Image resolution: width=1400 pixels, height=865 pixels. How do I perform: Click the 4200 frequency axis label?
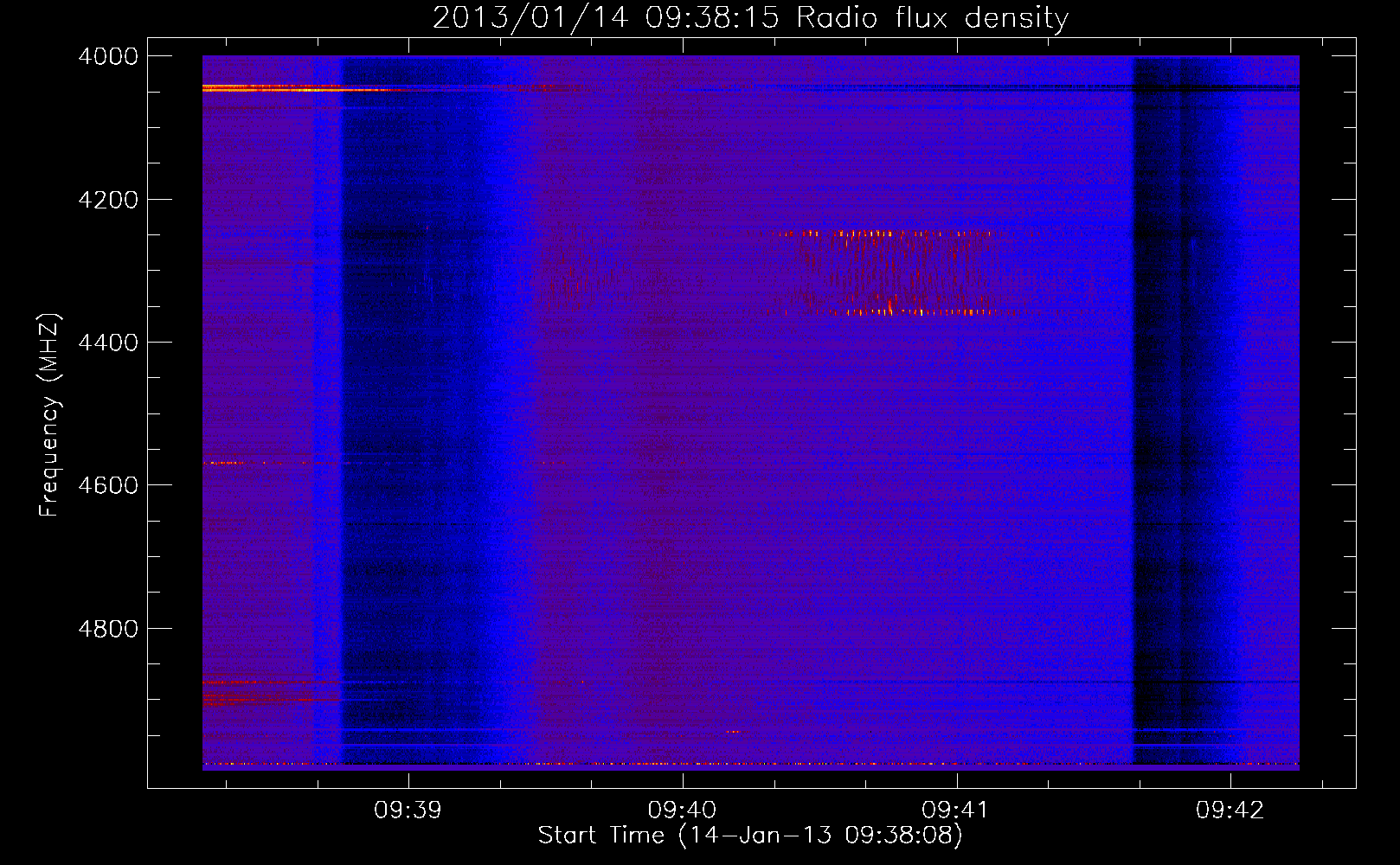108,200
